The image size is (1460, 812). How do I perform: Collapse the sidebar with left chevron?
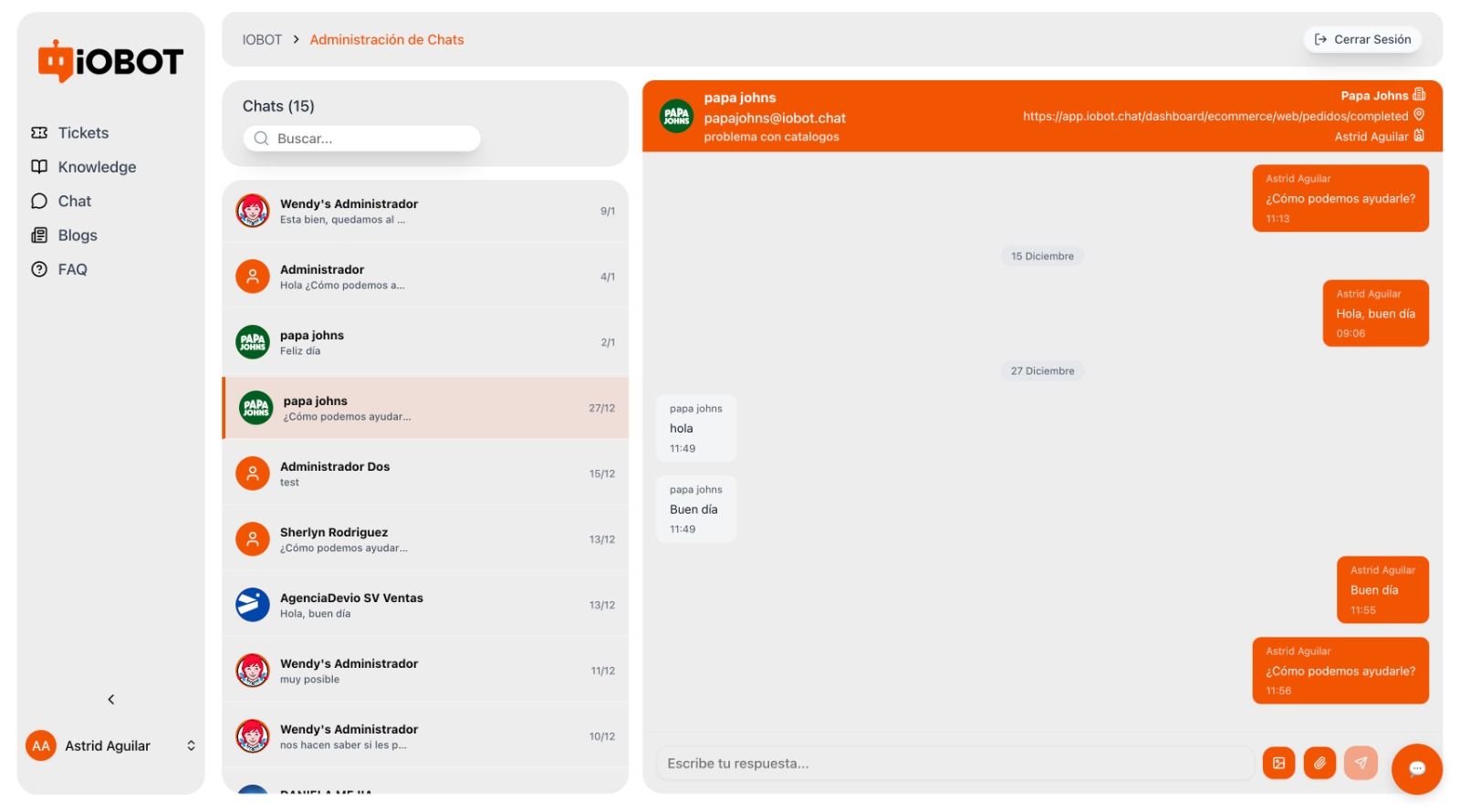tap(111, 699)
